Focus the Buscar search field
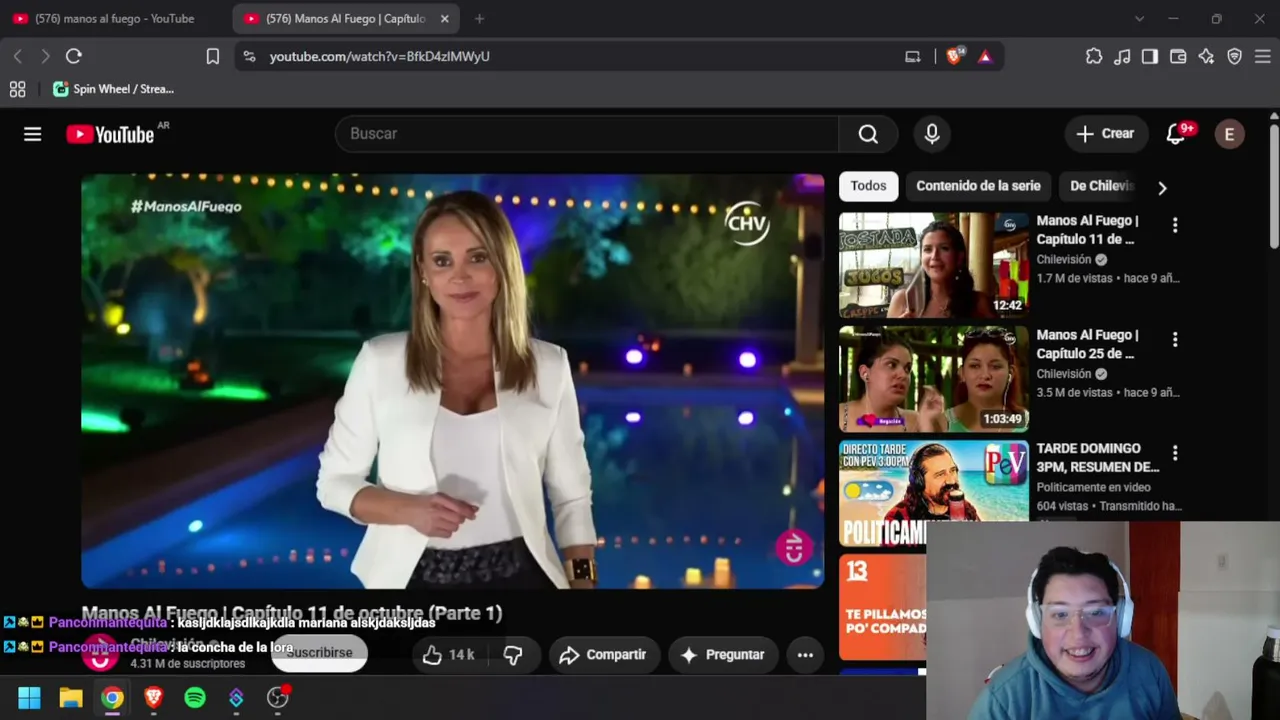1280x720 pixels. pyautogui.click(x=587, y=134)
